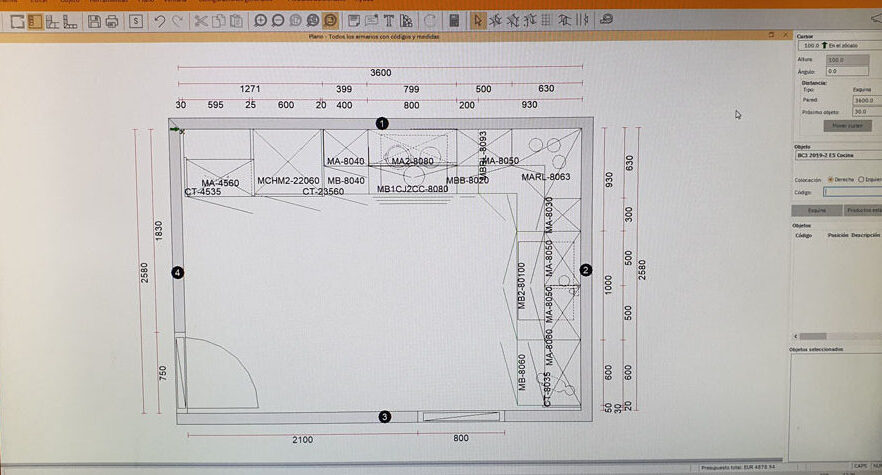Print the plan using printer icon
882x475 pixels.
click(111, 21)
